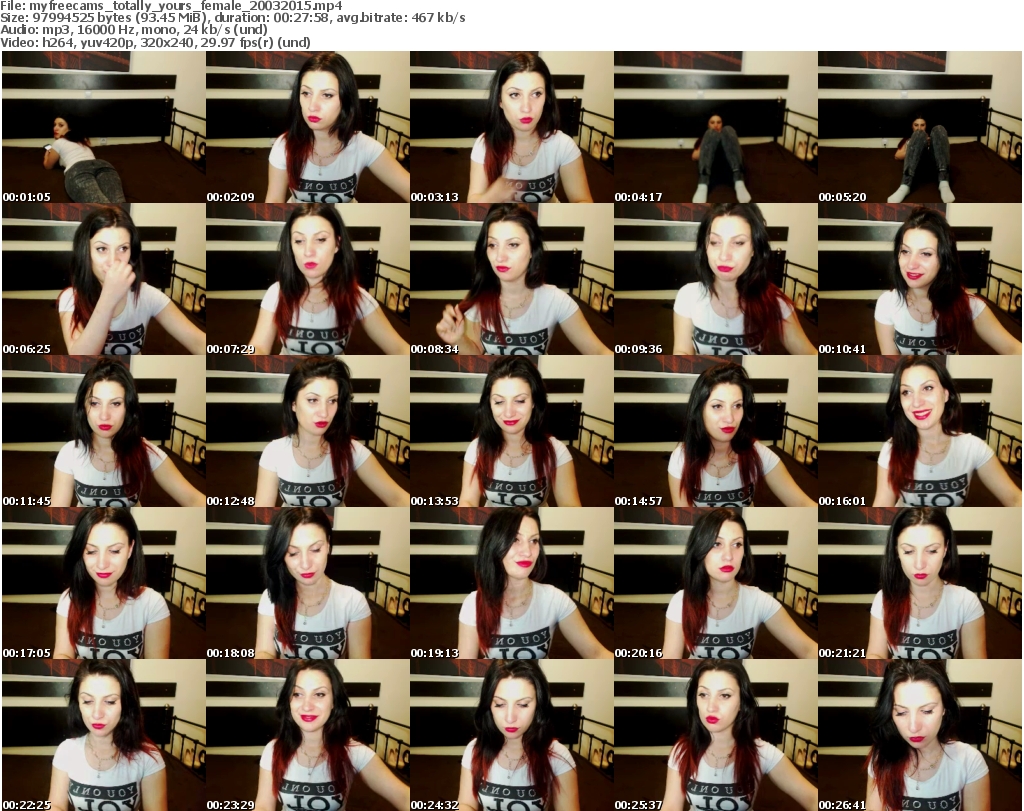Select the thumbnail frame at 00:20:16
1024x811 pixels.
coord(715,584)
